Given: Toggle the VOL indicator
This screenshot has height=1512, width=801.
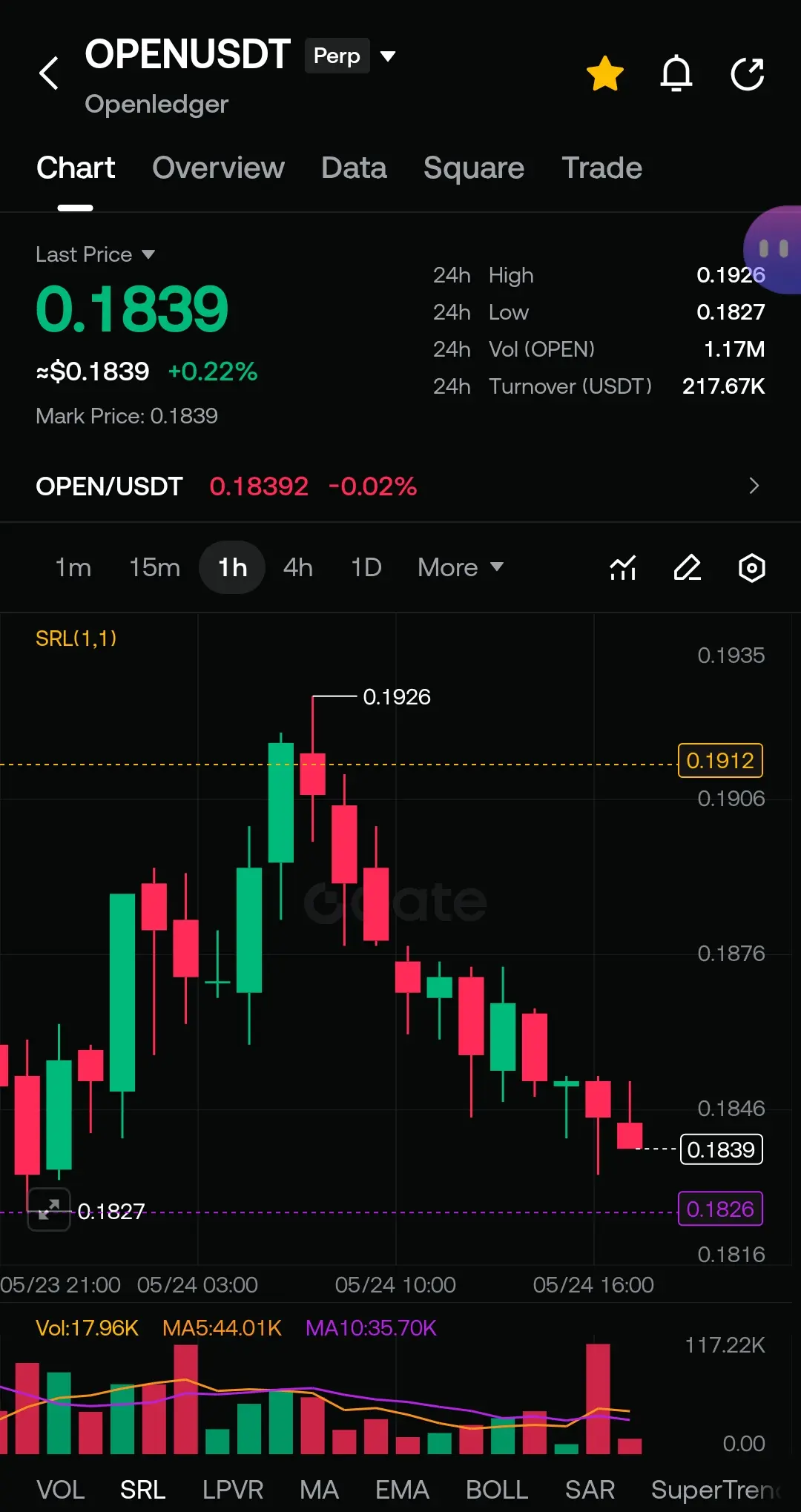Looking at the screenshot, I should (x=61, y=1489).
